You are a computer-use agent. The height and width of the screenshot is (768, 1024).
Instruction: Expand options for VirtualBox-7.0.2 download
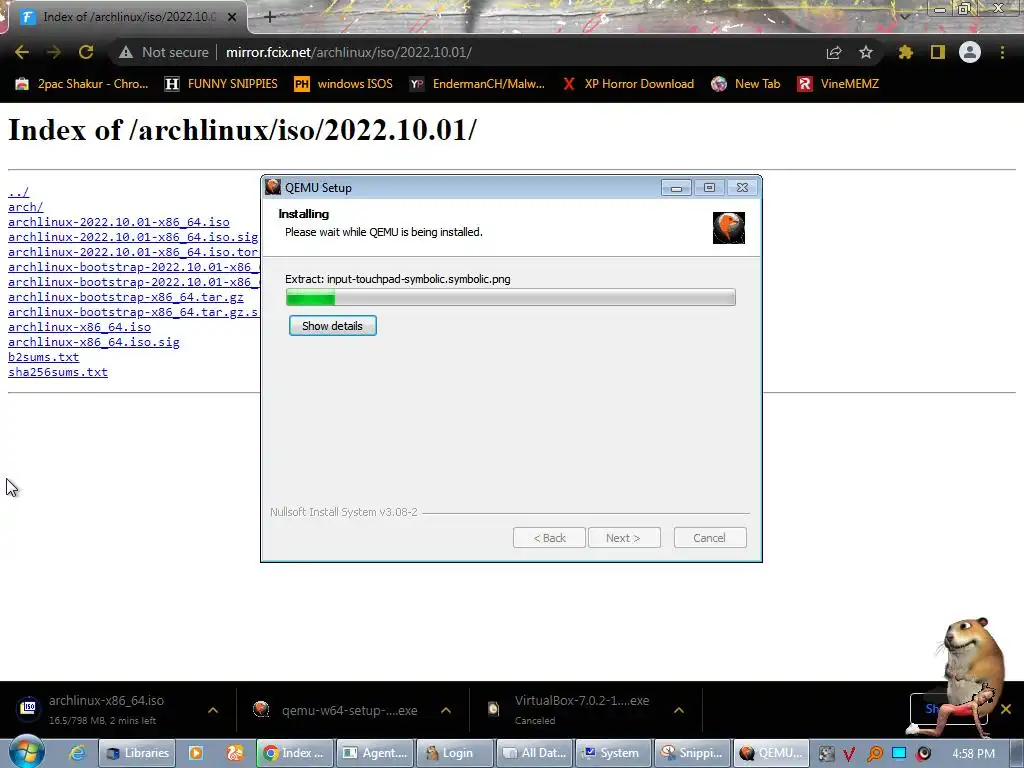pos(679,710)
